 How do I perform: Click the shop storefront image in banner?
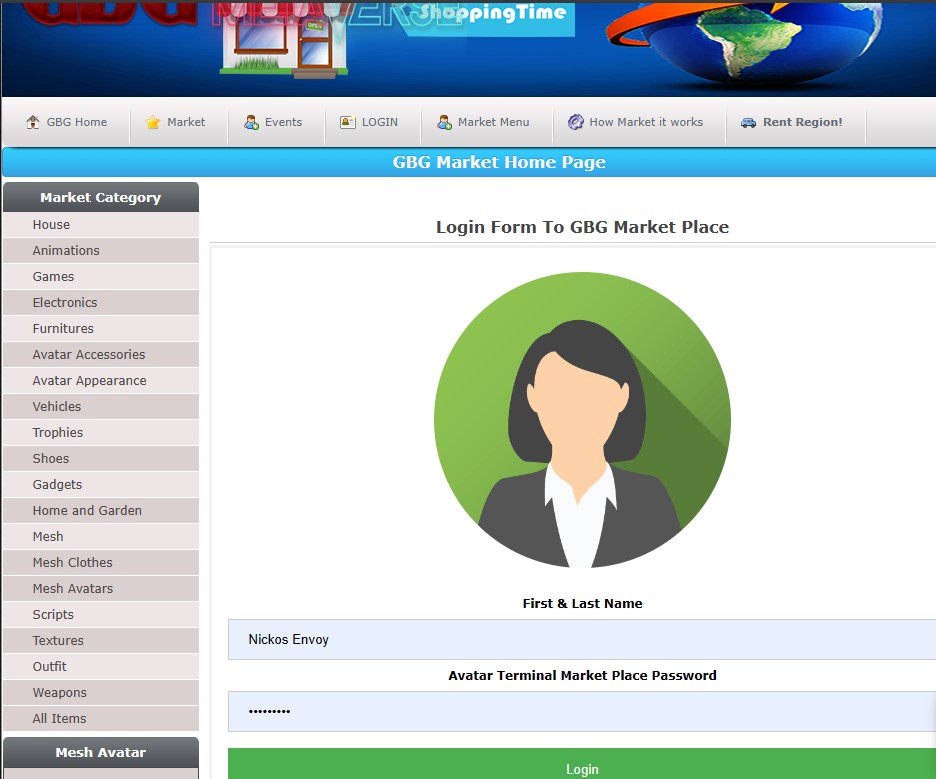(x=284, y=40)
